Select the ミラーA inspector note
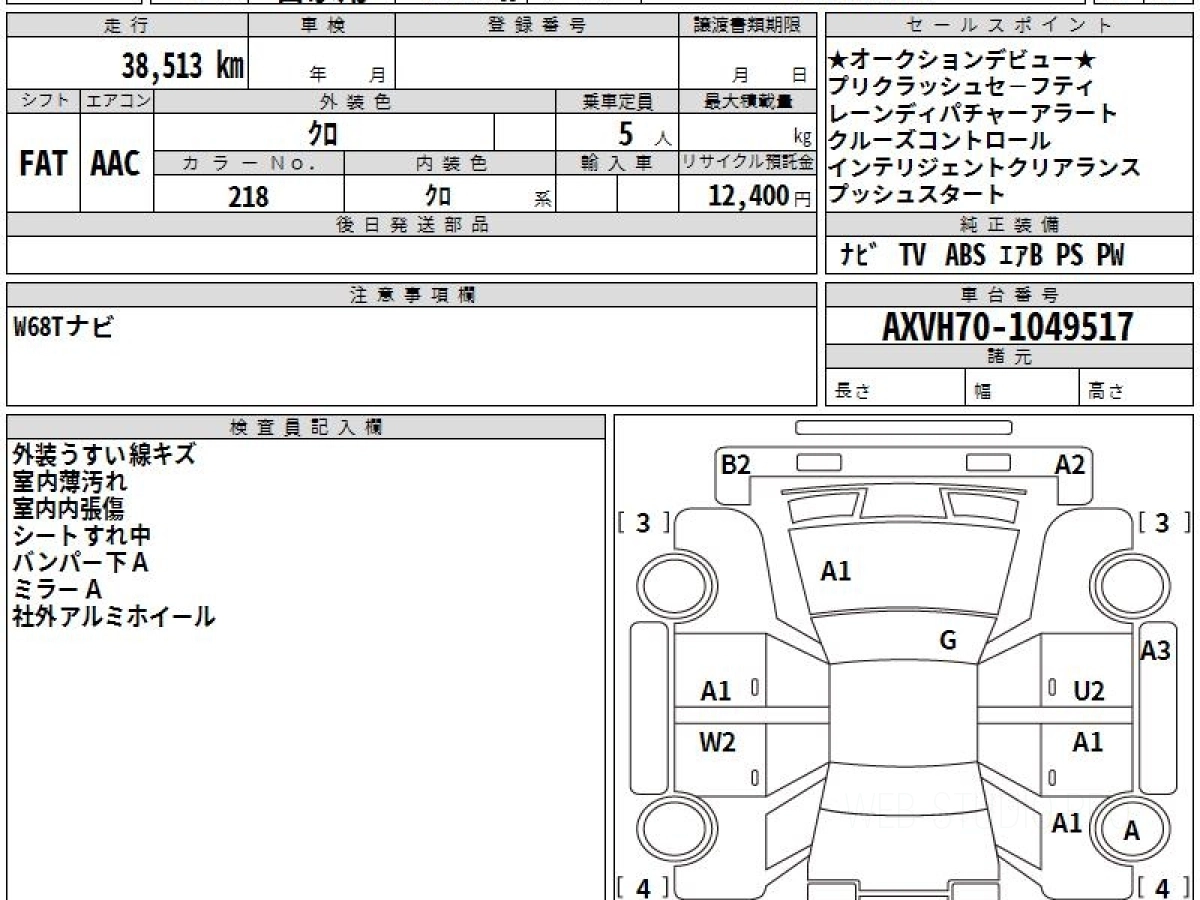The width and height of the screenshot is (1200, 900). point(57,589)
